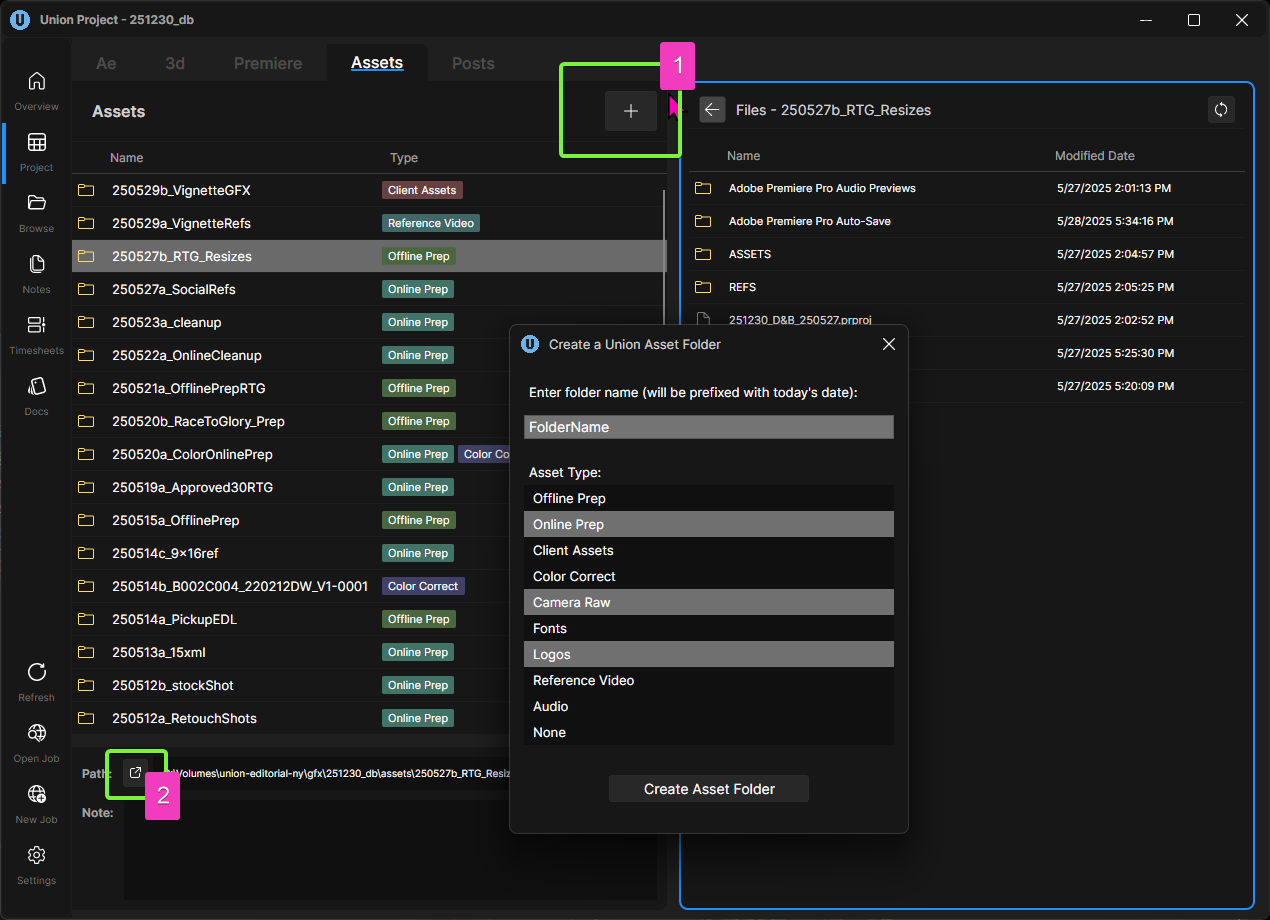Click folder icon of 250529b_VignetteGFX
1270x920 pixels.
coord(86,190)
